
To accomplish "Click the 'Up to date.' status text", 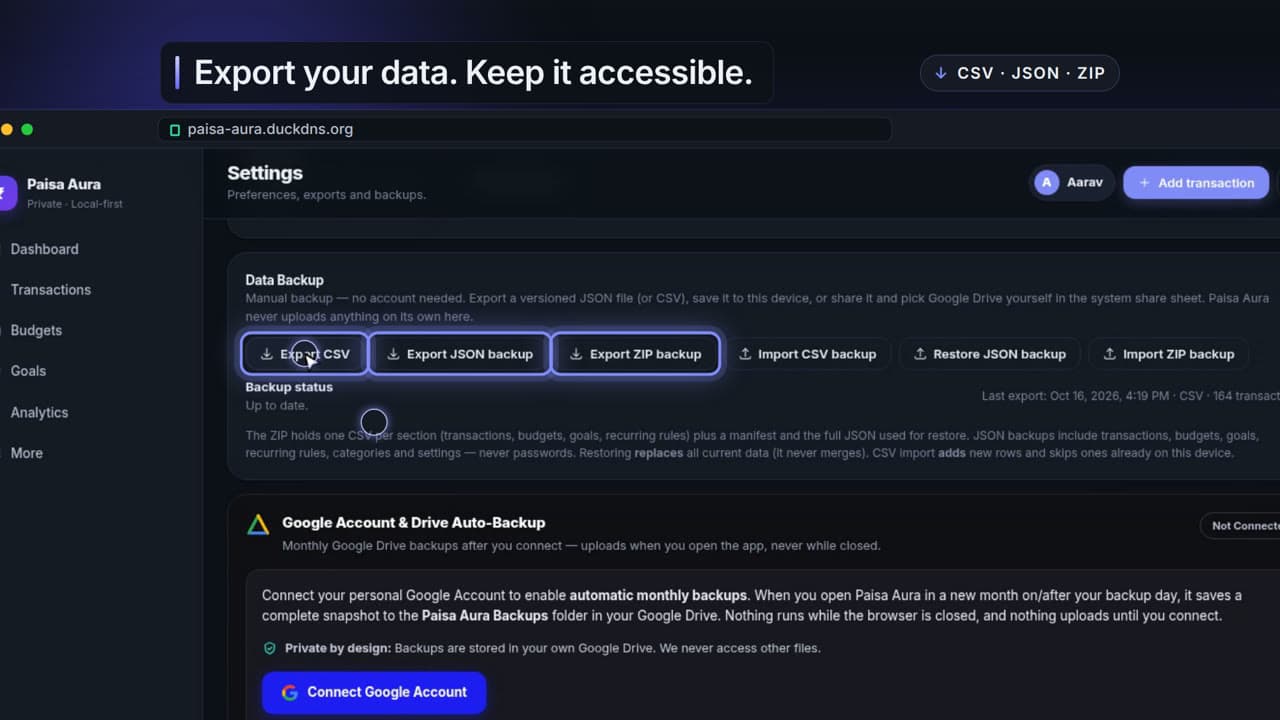I will (276, 406).
